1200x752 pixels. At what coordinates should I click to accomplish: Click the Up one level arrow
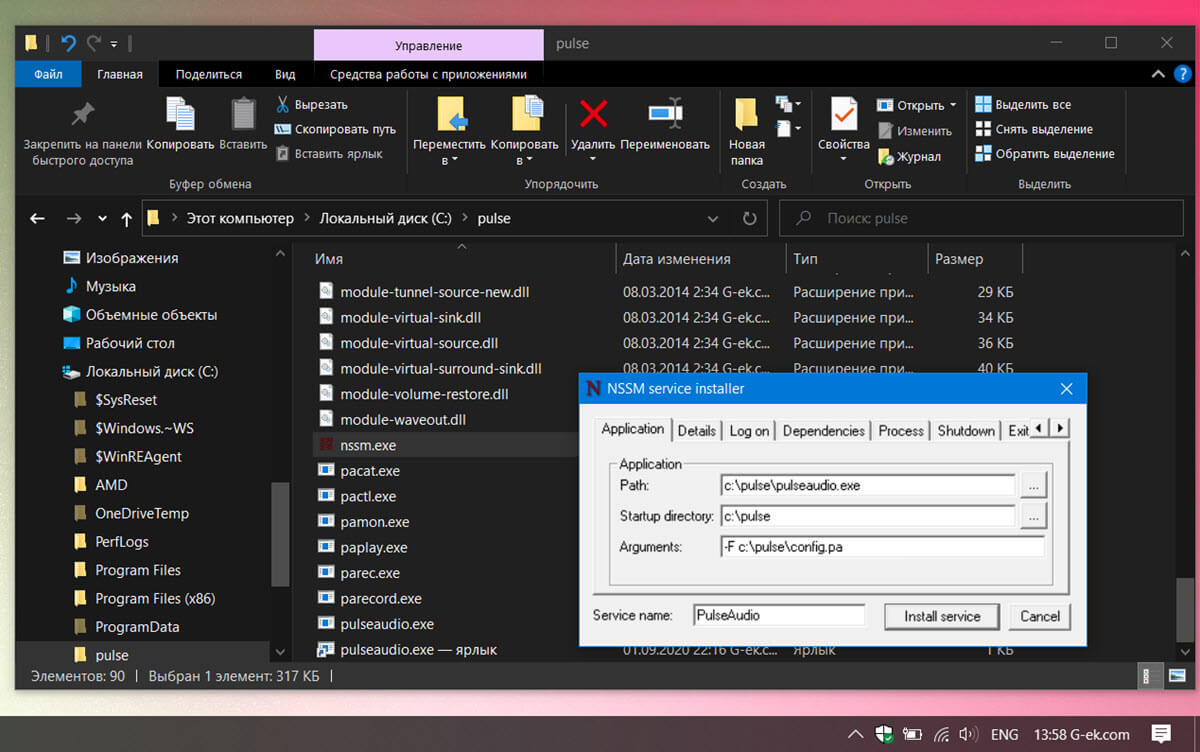[x=126, y=218]
